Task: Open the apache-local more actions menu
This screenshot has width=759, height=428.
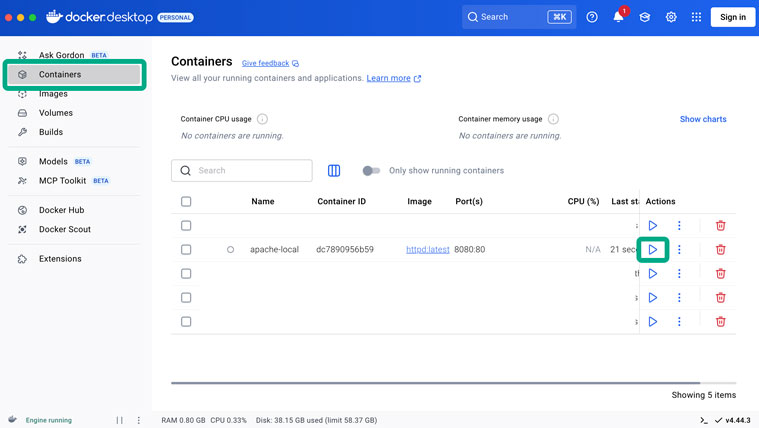Action: click(679, 249)
